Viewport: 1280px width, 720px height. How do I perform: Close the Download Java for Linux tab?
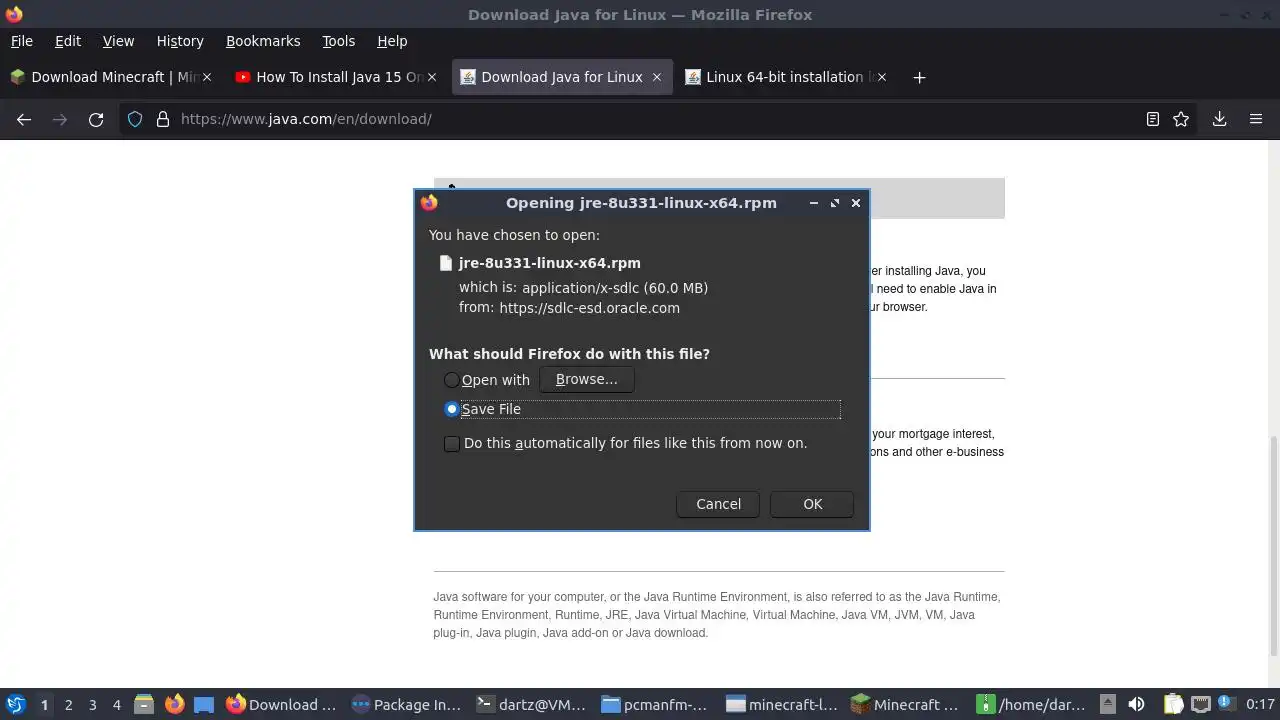pos(657,77)
